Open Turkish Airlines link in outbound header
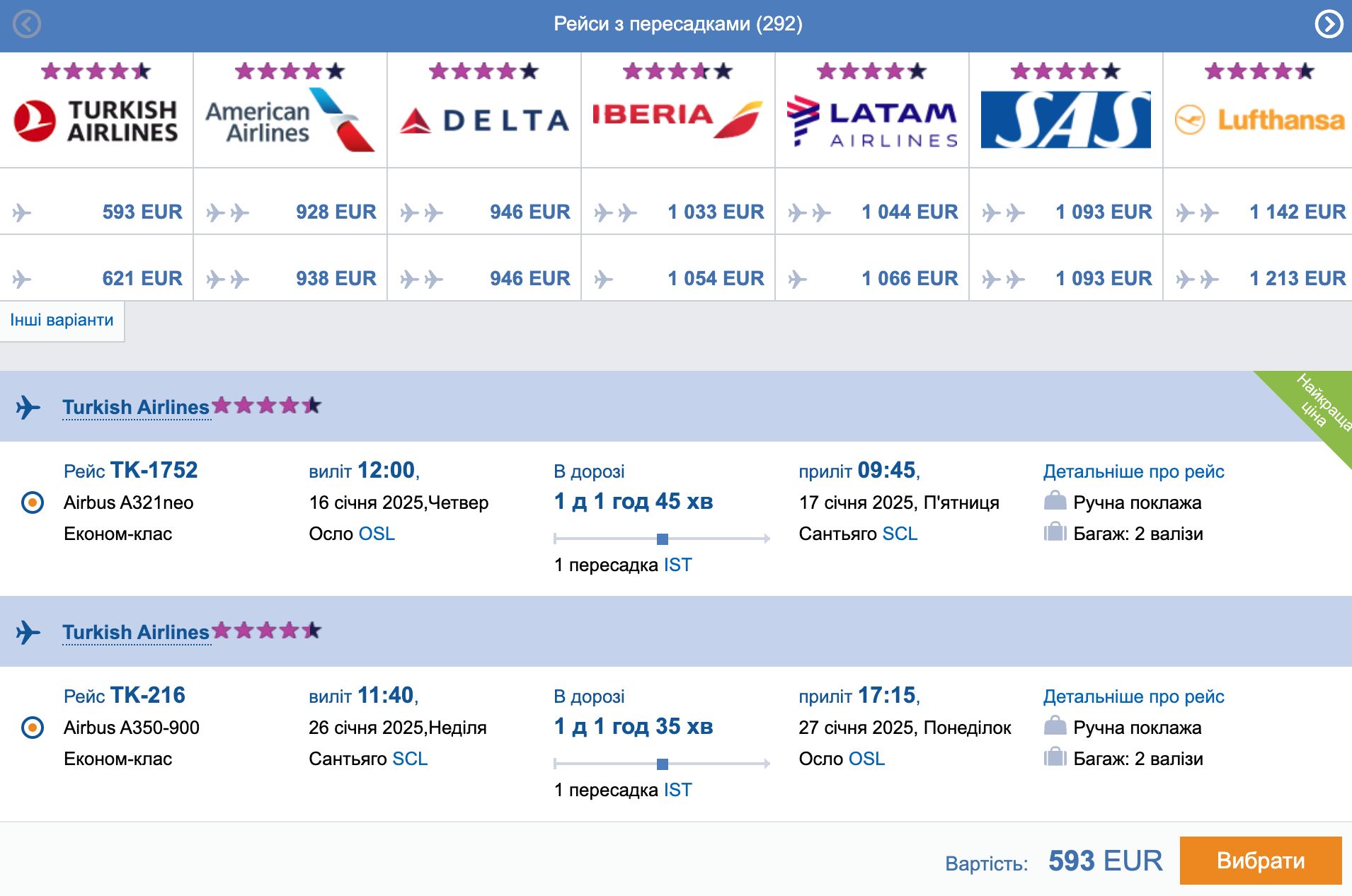This screenshot has width=1352, height=896. pos(136,408)
